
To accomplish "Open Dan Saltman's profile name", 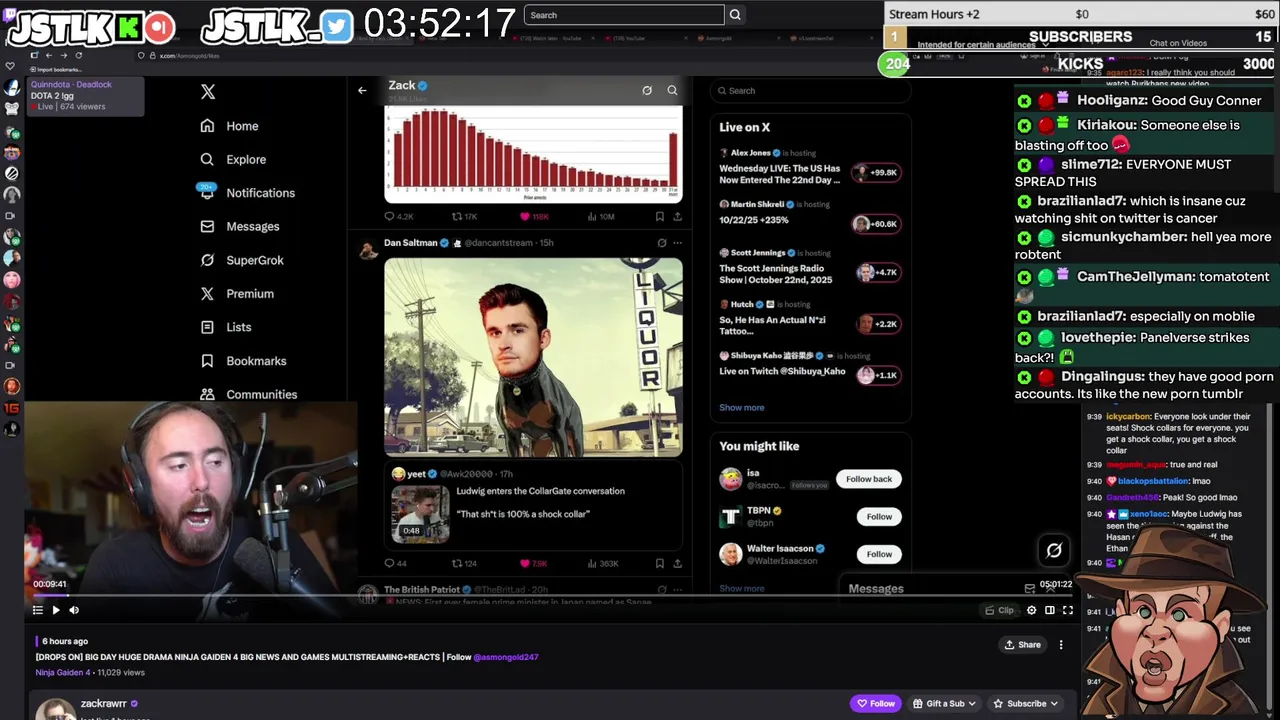I will pos(411,242).
